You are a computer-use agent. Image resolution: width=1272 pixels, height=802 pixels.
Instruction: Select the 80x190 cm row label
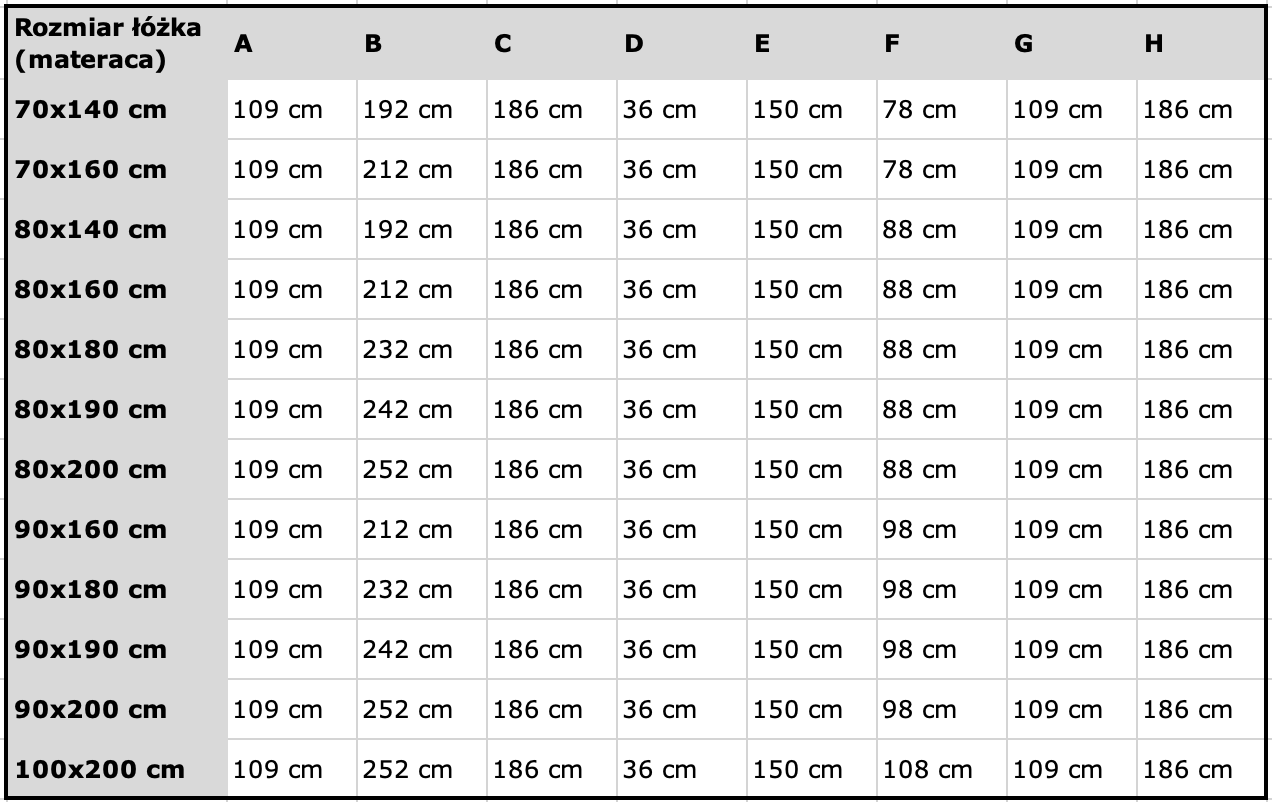point(116,410)
